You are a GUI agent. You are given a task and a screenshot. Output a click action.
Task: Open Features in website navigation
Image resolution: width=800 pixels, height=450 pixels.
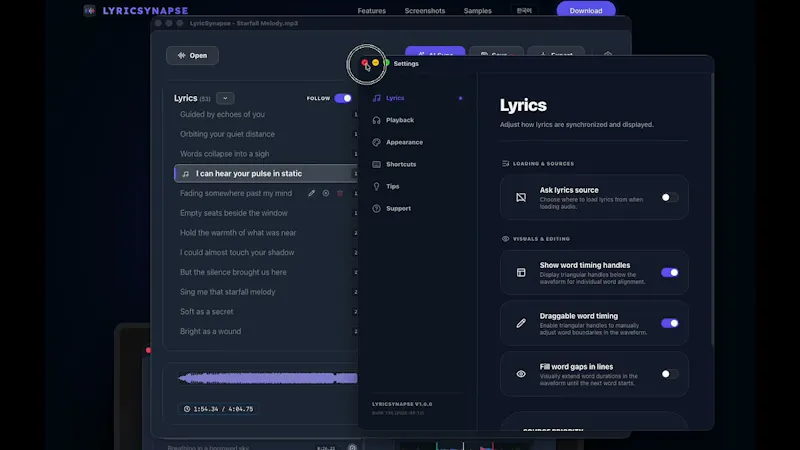pyautogui.click(x=371, y=11)
